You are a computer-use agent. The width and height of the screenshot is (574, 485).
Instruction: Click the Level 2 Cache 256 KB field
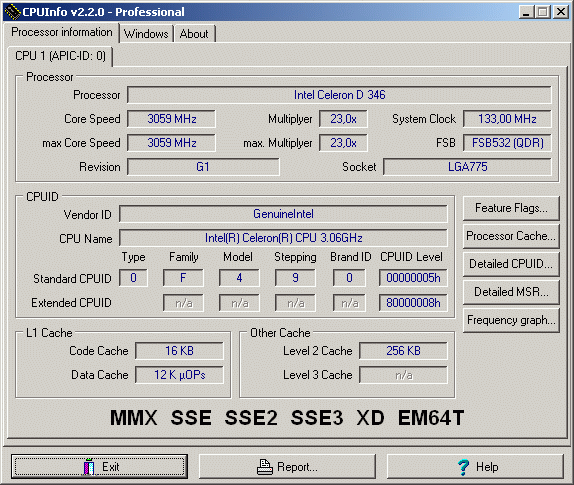click(x=403, y=351)
